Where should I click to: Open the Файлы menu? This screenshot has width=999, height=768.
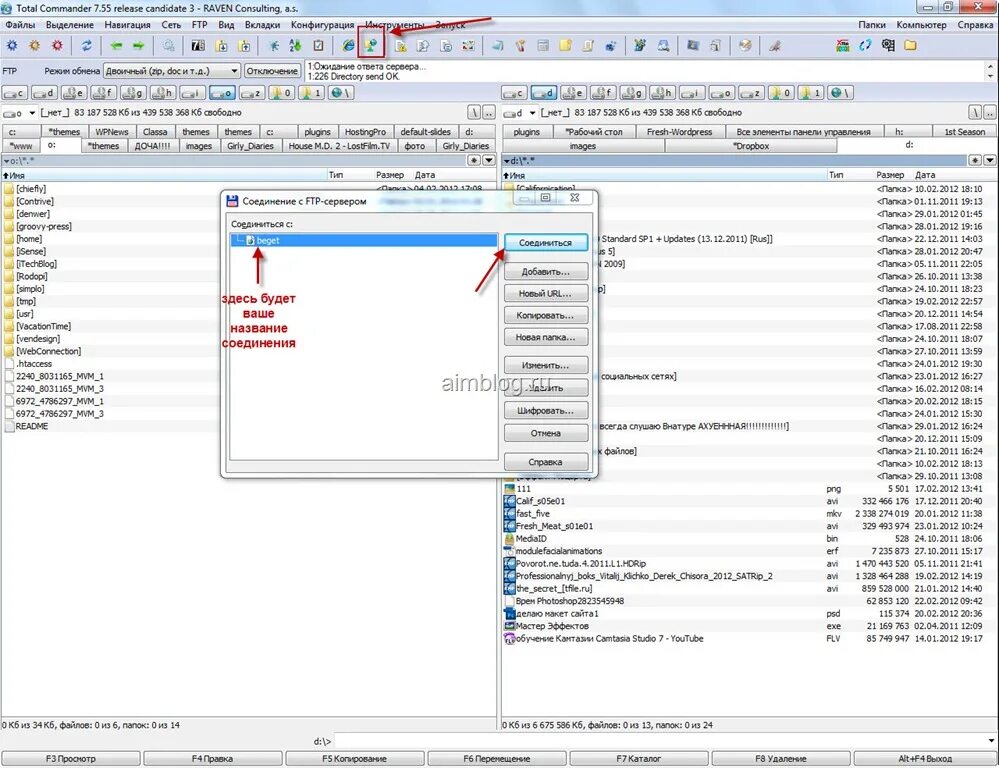pos(20,25)
